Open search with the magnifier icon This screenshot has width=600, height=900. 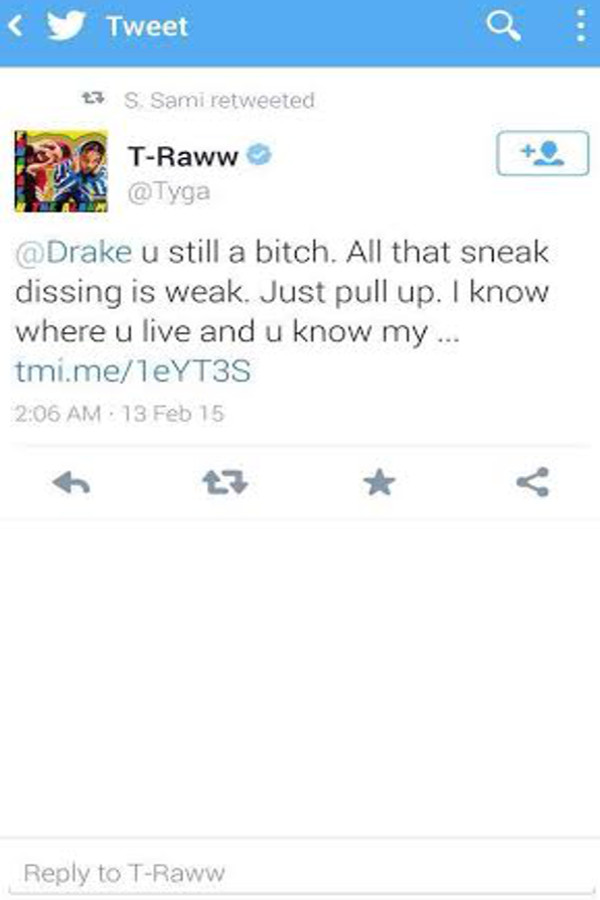click(x=503, y=26)
